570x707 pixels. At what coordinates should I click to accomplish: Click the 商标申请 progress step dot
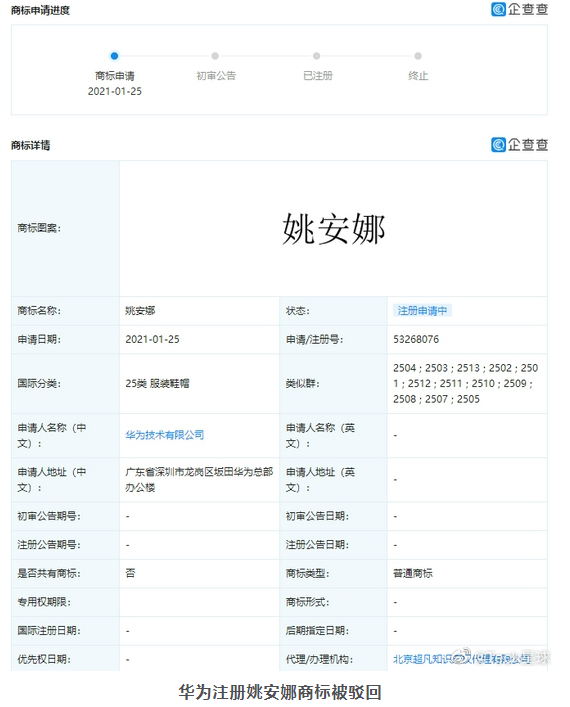point(114,56)
